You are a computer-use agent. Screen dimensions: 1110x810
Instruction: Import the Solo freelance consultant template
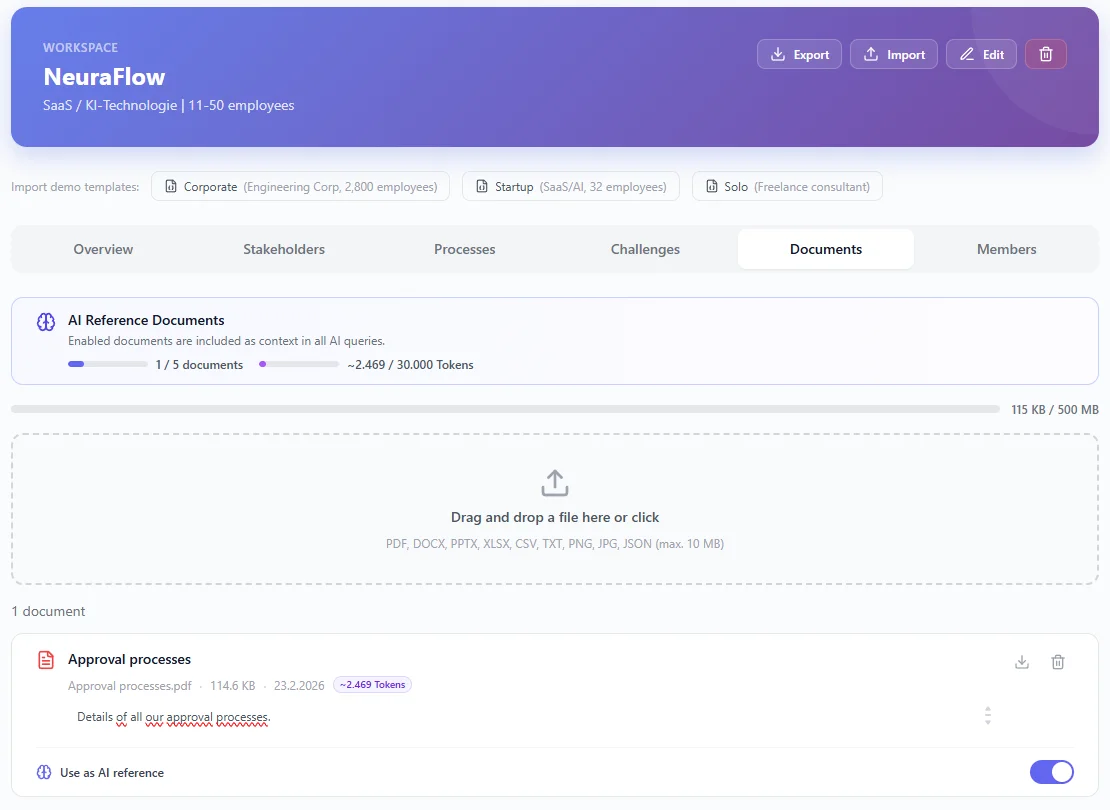coord(787,187)
